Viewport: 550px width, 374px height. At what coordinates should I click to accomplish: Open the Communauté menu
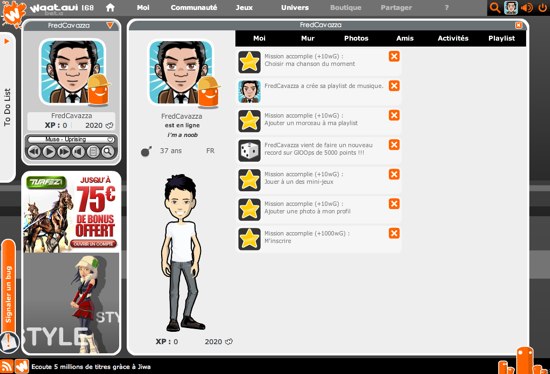click(194, 7)
